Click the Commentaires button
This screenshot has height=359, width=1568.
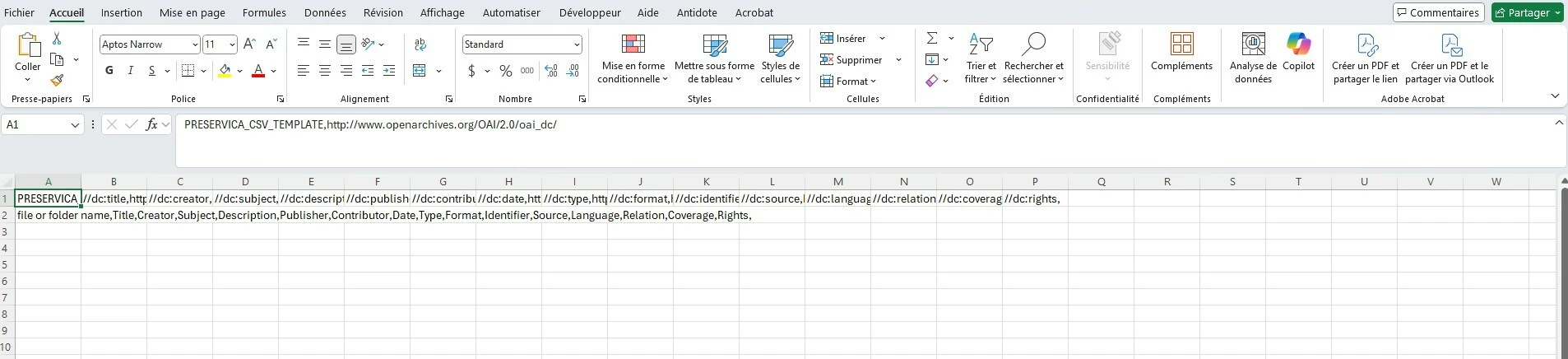tap(1437, 12)
